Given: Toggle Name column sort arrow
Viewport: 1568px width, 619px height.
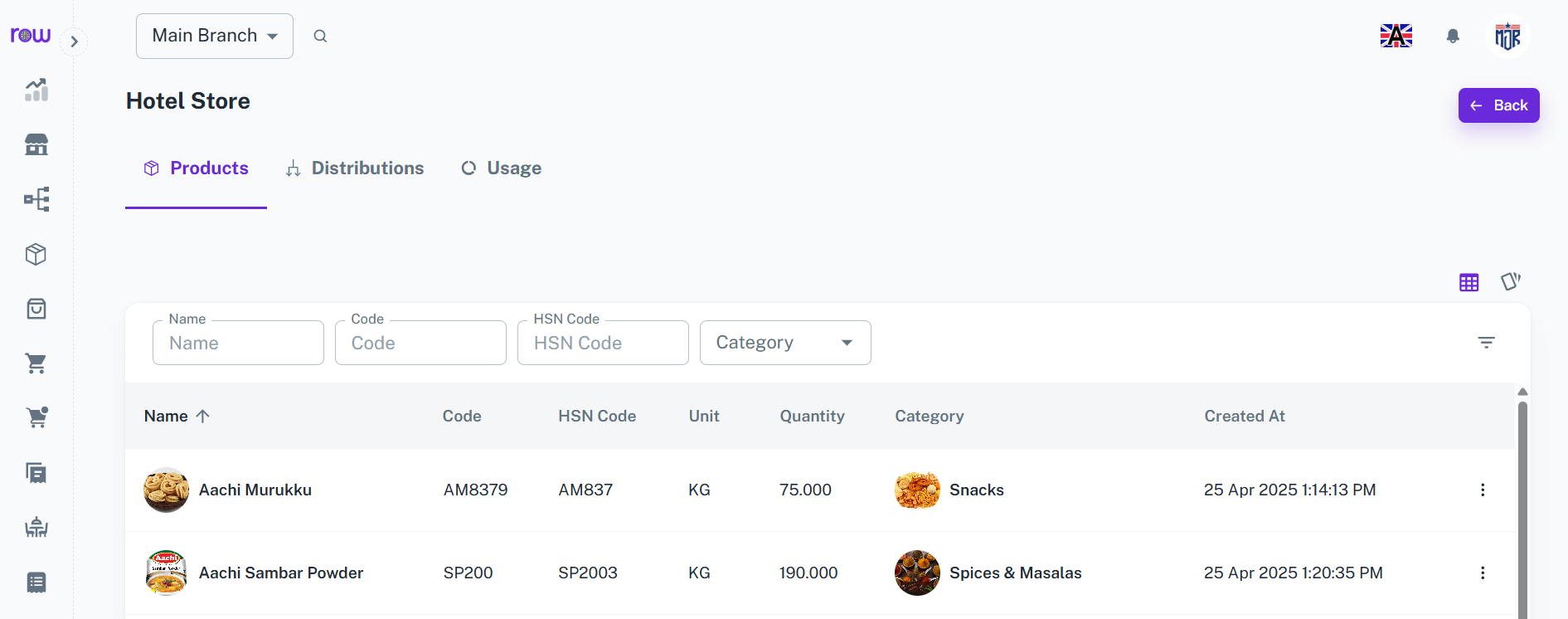Looking at the screenshot, I should [203, 416].
